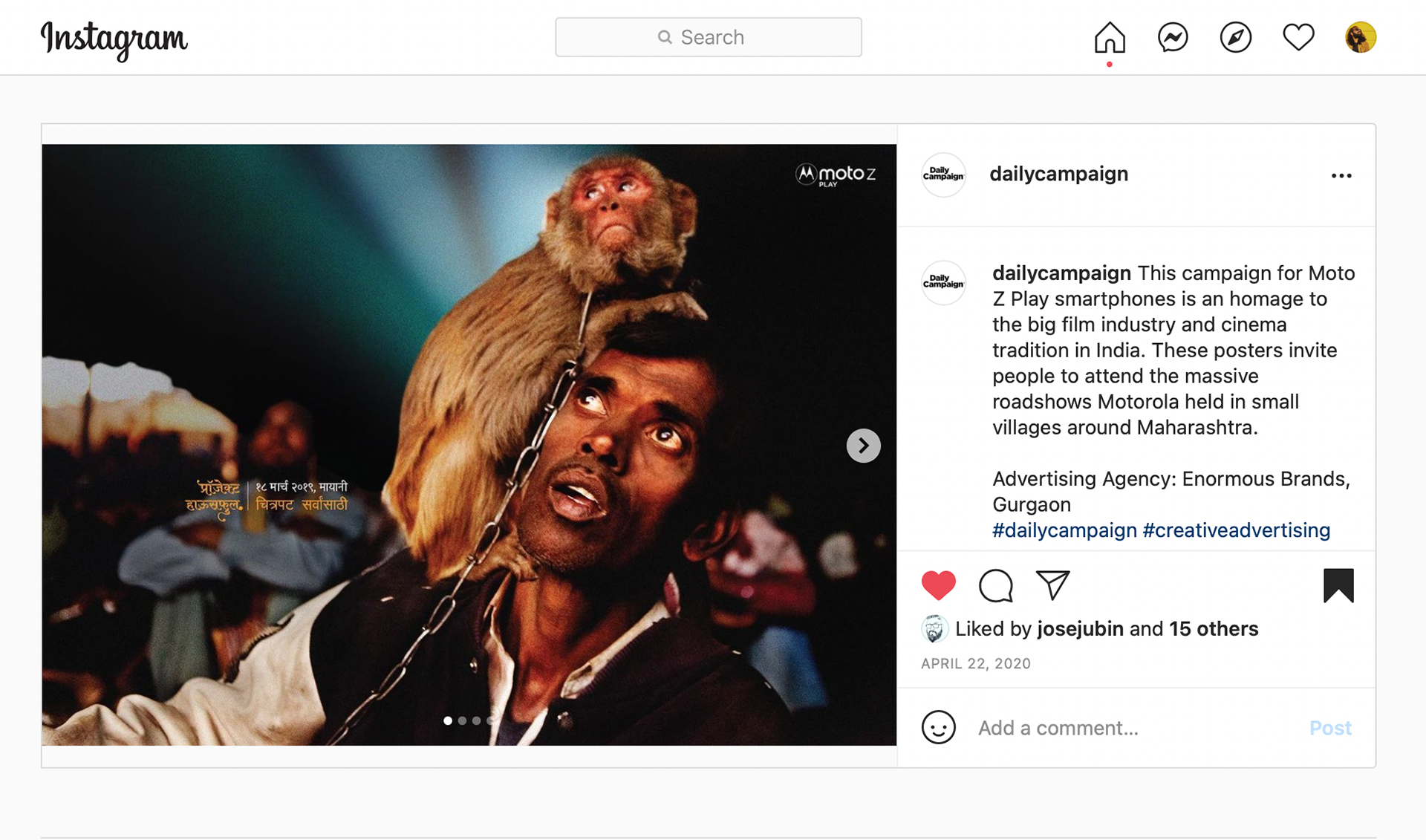Click the APRIL 22, 2020 date
Image resolution: width=1426 pixels, height=840 pixels.
pyautogui.click(x=975, y=664)
